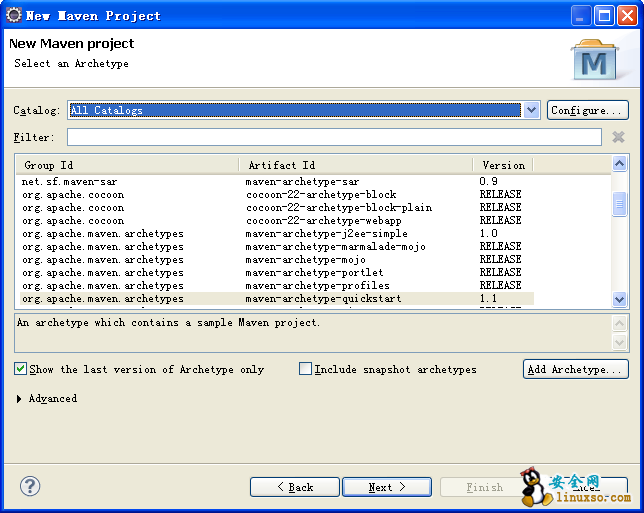
Task: Click the Add Archetype... button
Action: click(575, 369)
